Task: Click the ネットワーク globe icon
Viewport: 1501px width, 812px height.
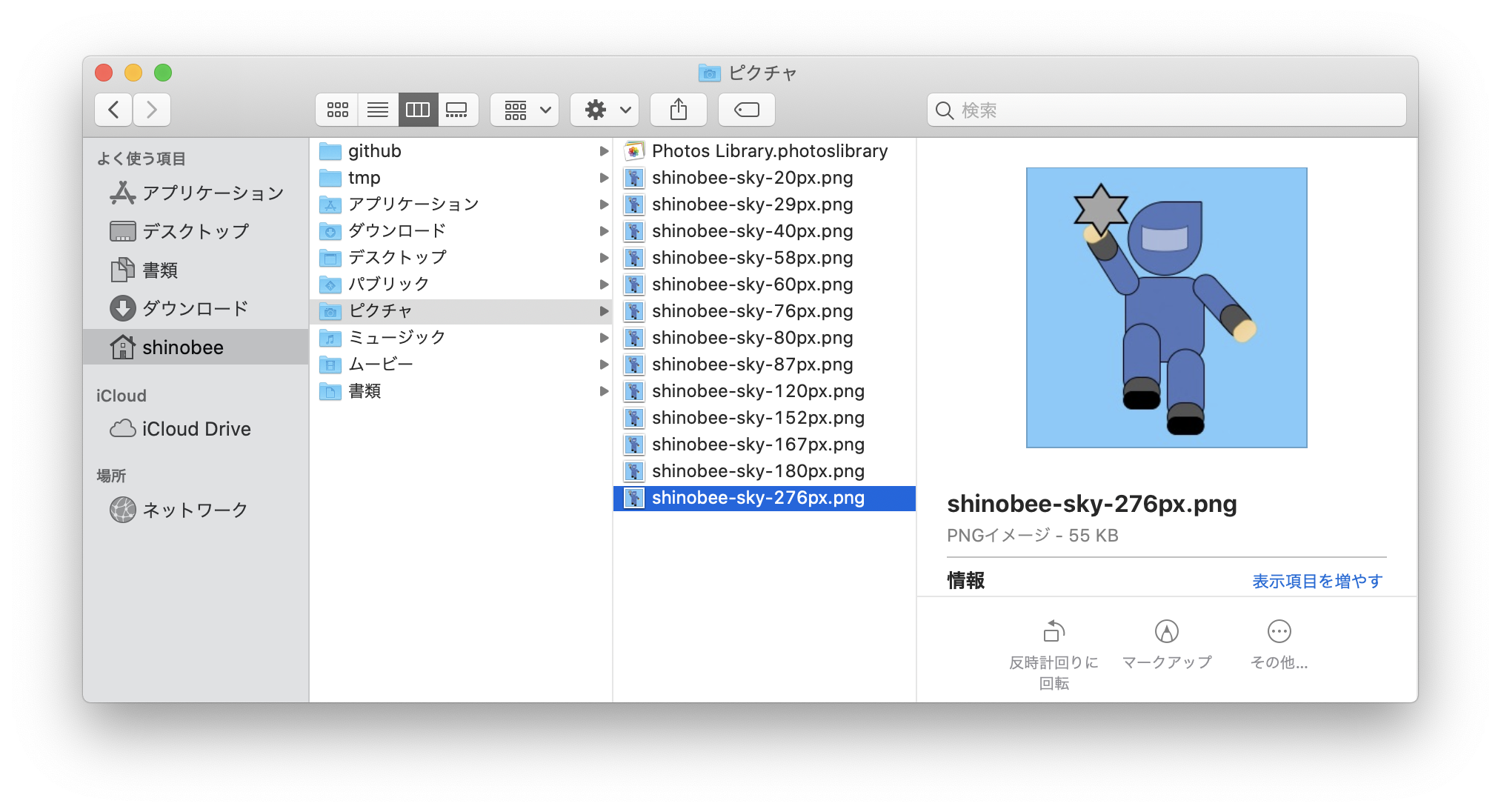Action: (123, 510)
